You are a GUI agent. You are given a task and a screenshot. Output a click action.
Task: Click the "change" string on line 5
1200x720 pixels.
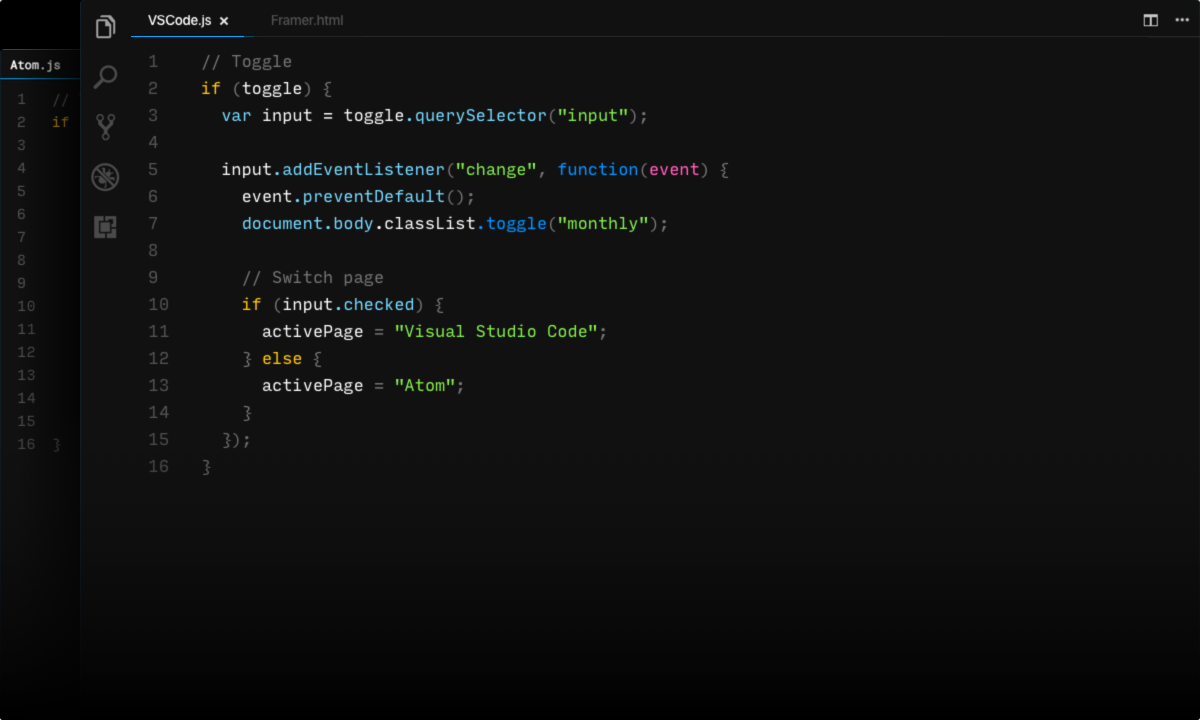pyautogui.click(x=496, y=170)
